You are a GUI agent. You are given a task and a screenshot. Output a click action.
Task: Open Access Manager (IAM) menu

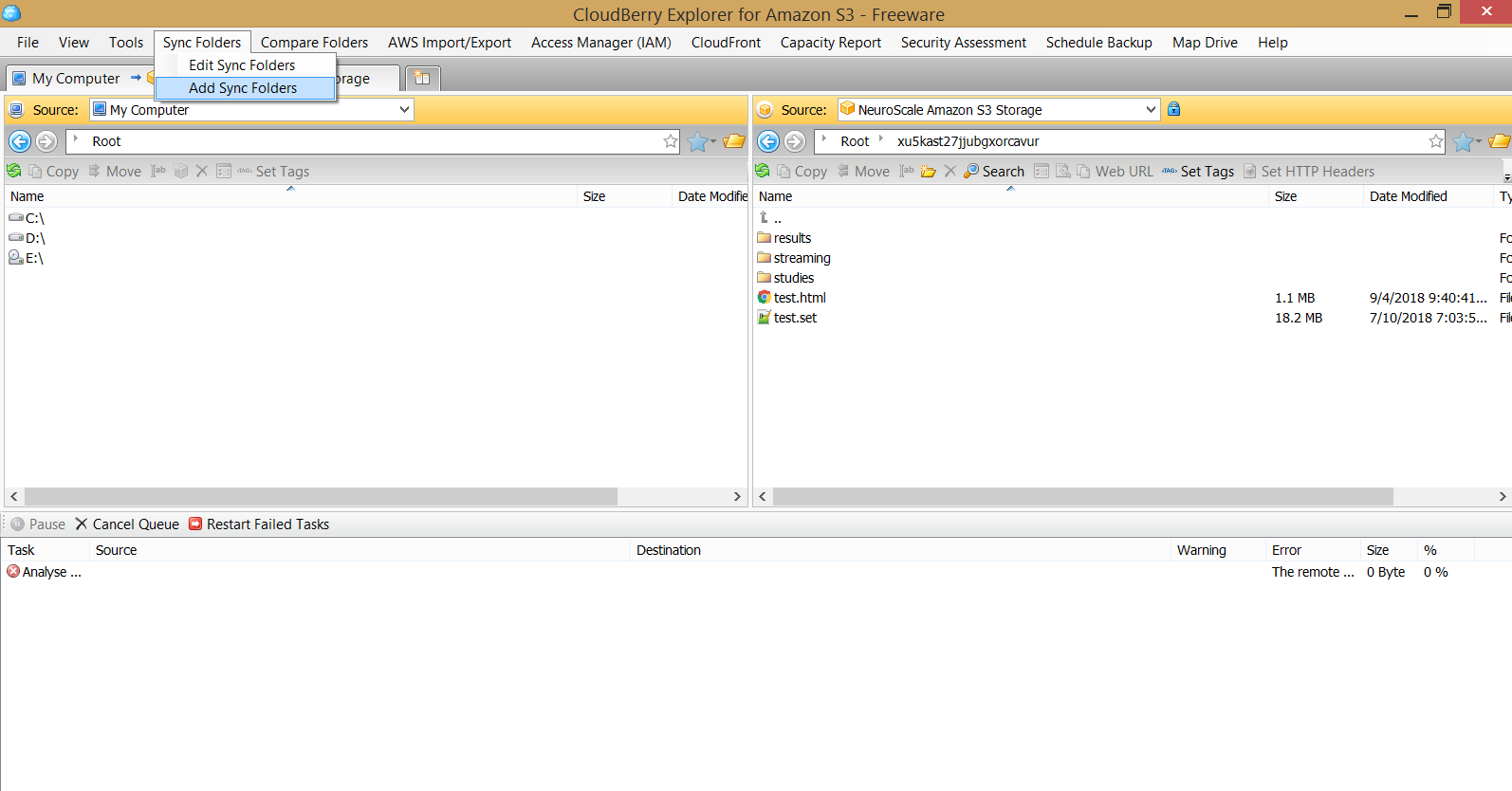coord(601,43)
